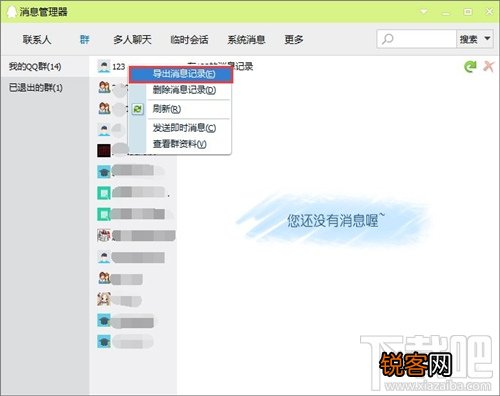Click the red house group photo avatar

104,235
